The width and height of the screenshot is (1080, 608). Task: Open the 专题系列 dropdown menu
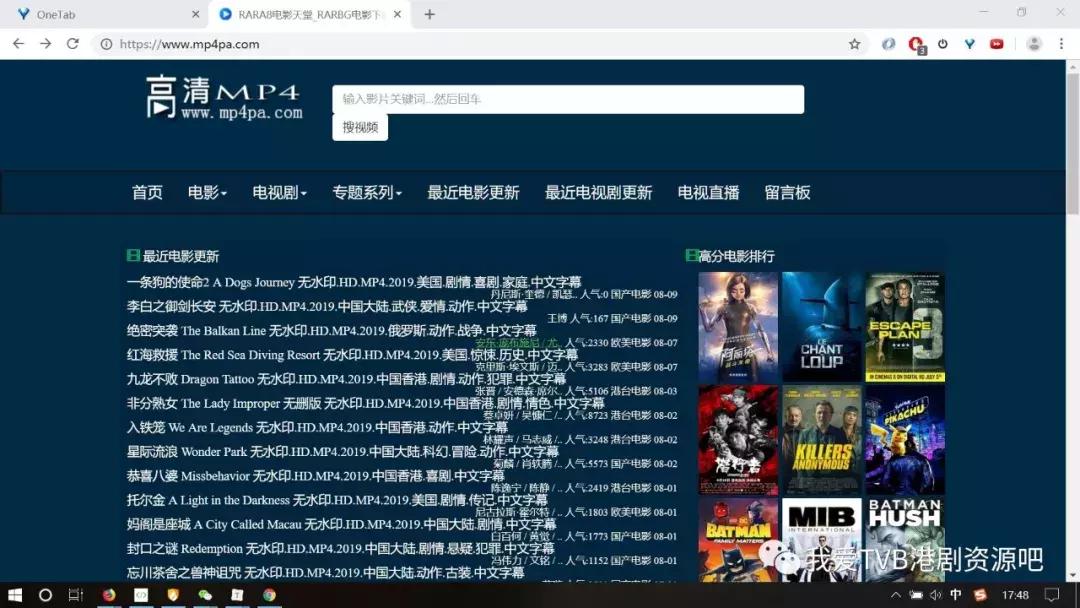(x=367, y=192)
